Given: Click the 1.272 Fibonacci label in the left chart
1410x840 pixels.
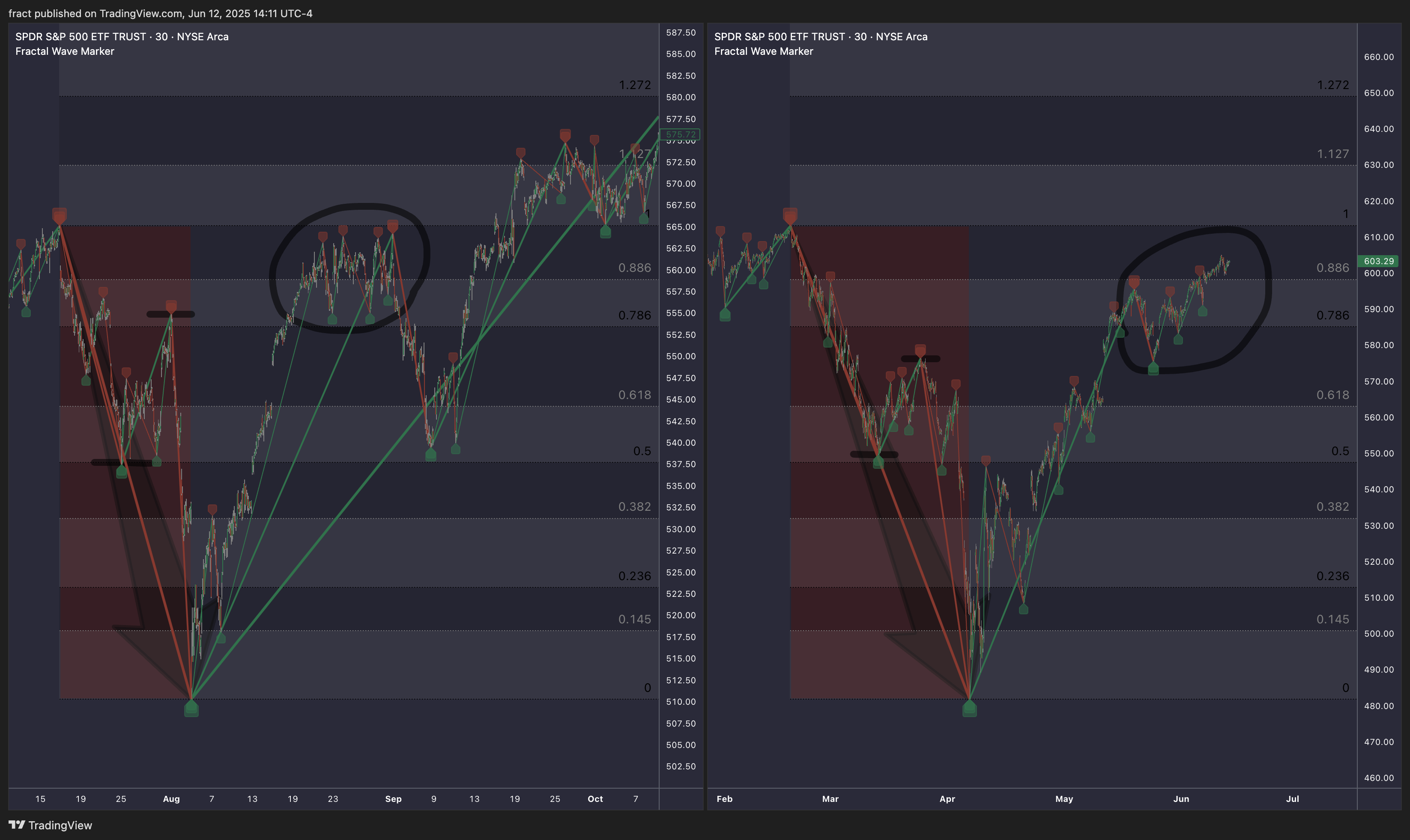Looking at the screenshot, I should point(635,85).
